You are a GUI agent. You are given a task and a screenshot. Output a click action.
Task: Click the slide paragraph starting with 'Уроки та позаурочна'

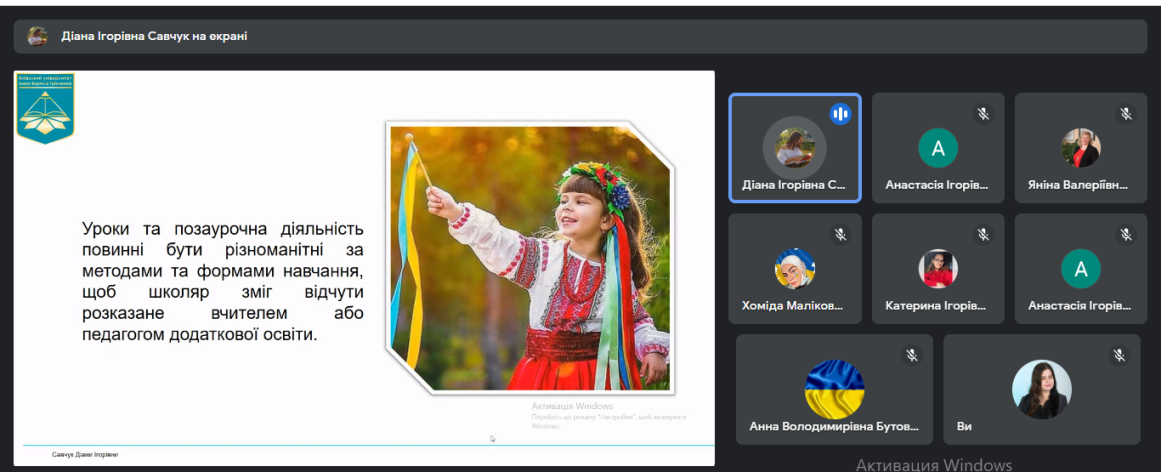point(222,282)
